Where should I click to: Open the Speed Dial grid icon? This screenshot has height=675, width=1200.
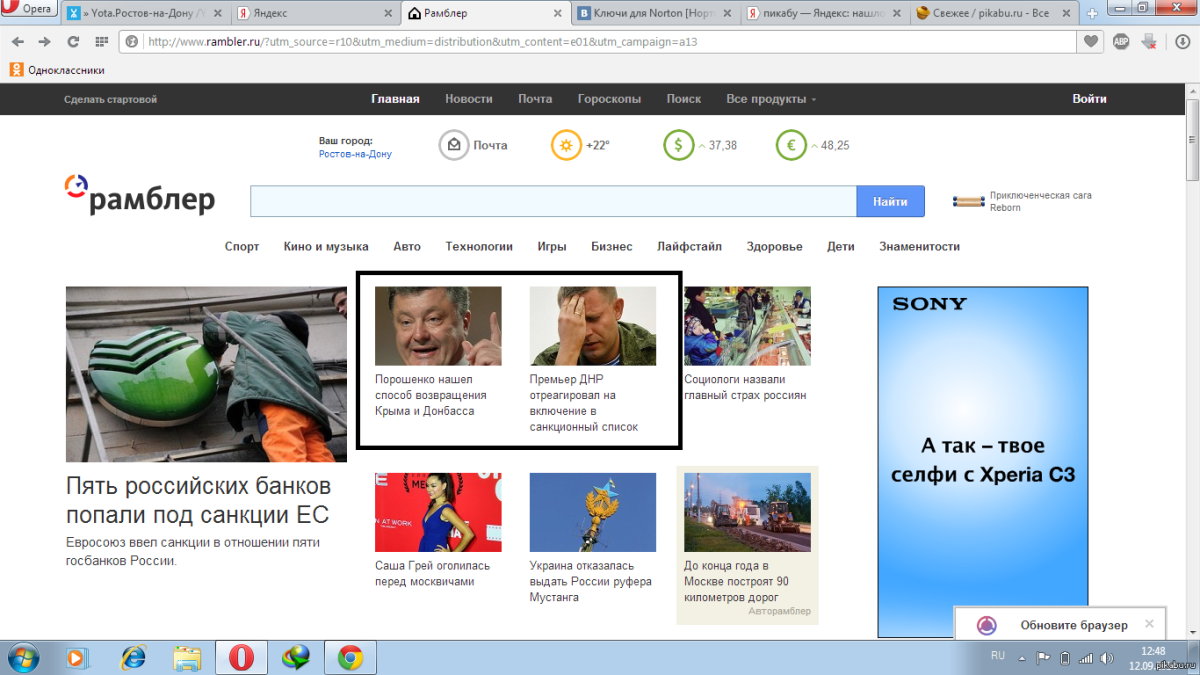coord(101,42)
